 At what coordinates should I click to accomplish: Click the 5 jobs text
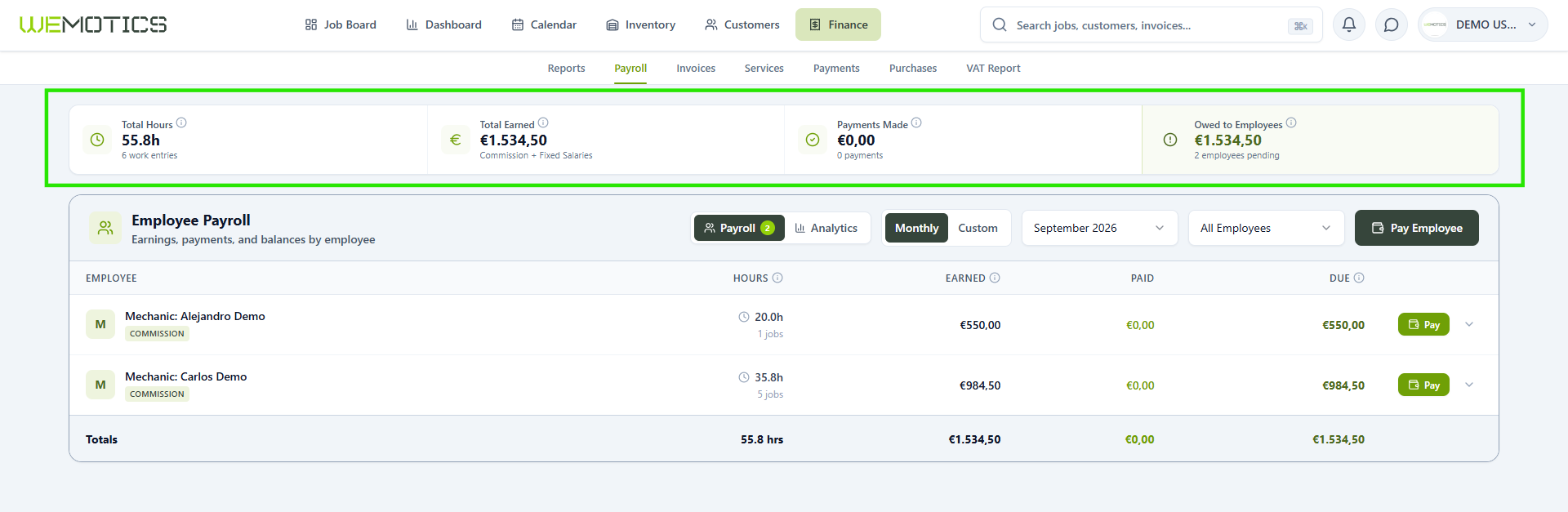click(x=770, y=394)
